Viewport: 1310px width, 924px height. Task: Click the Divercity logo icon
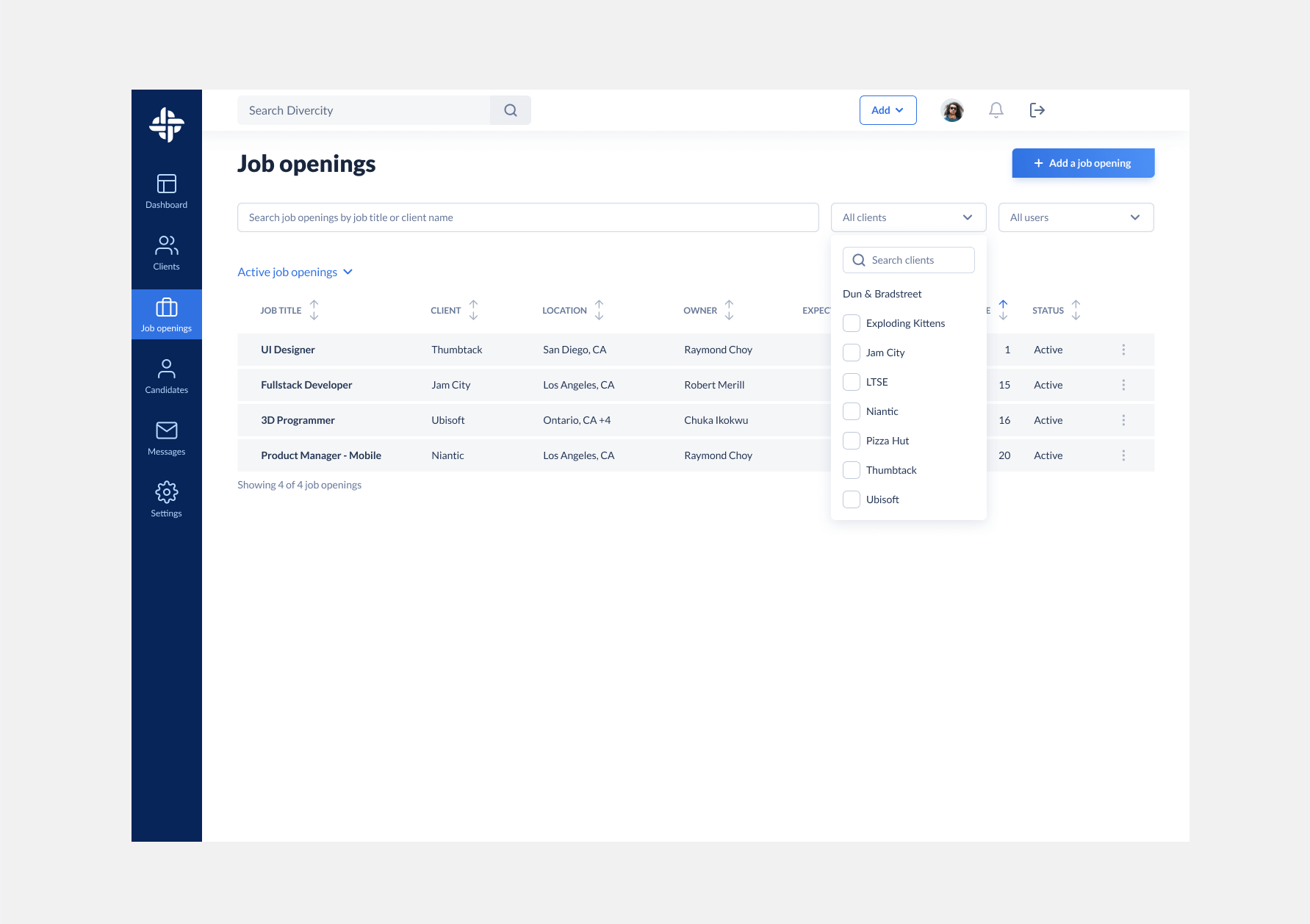pos(167,125)
